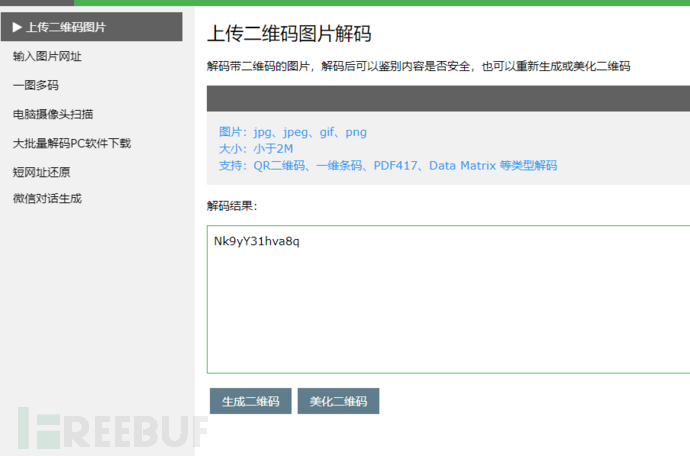
Task: Click the 解码带二维码的图片 description sentence
Action: [x=418, y=66]
